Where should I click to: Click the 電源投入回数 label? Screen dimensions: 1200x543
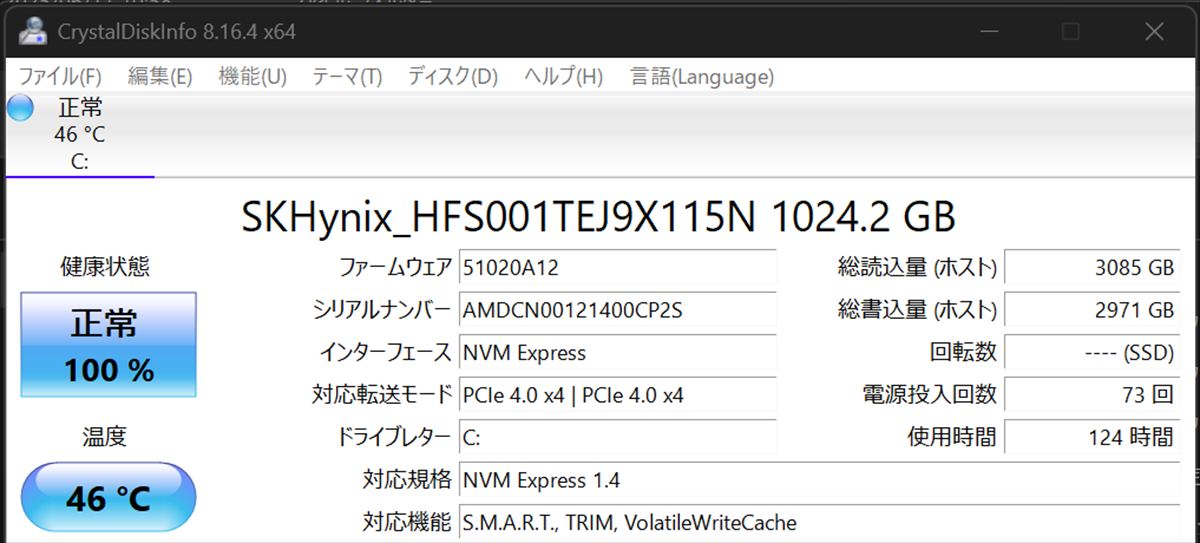930,395
